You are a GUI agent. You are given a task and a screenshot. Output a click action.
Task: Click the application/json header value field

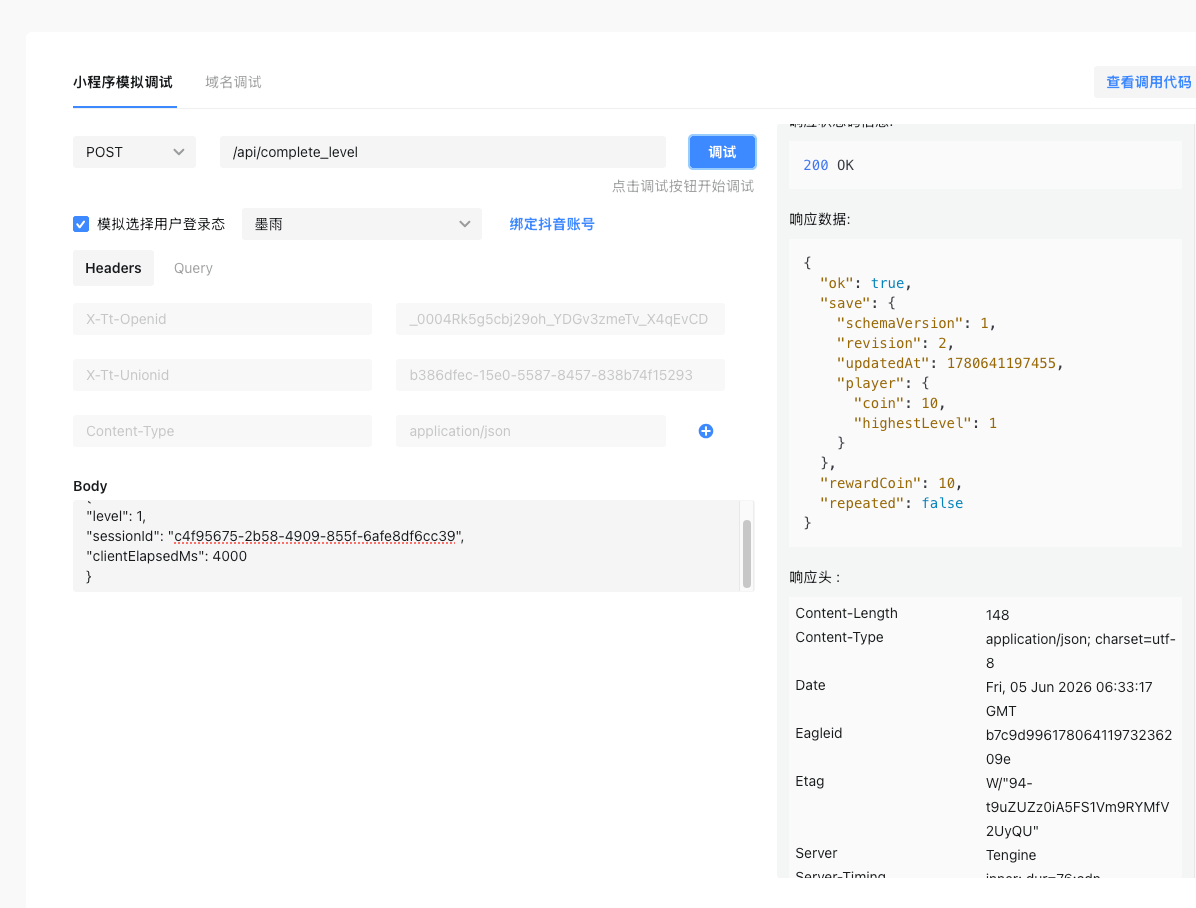point(531,431)
